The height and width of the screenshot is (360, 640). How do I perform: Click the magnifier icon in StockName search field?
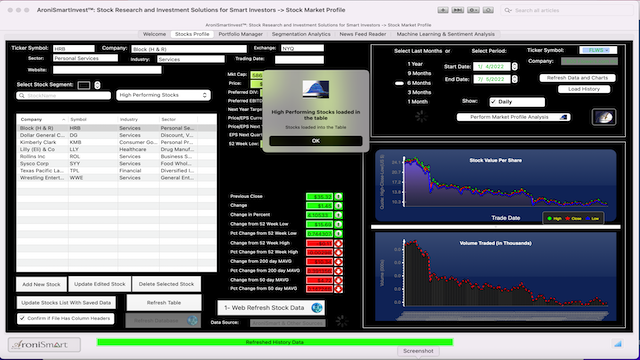22,96
